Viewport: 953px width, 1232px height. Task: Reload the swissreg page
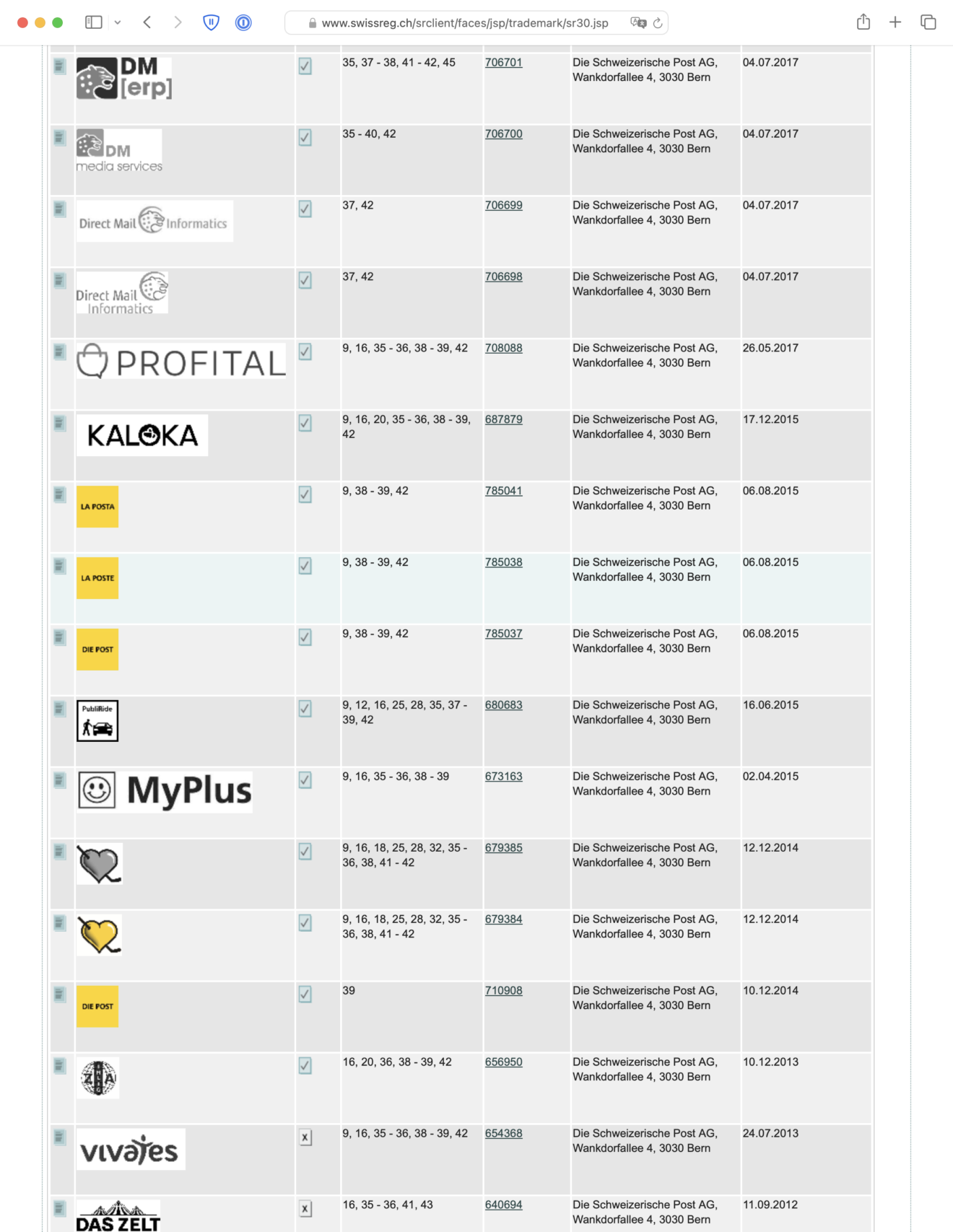658,23
